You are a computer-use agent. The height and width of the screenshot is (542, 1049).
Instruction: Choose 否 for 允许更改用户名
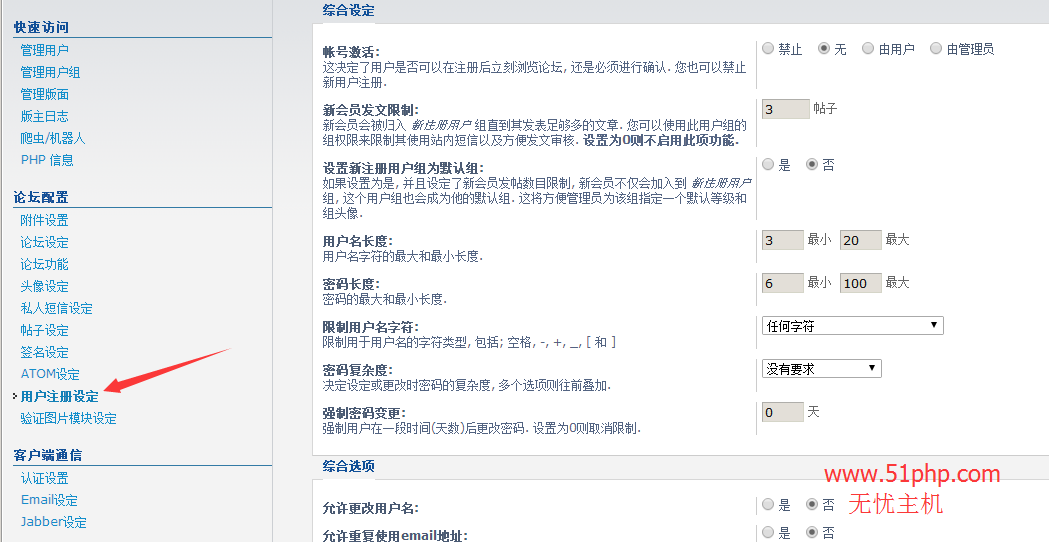click(x=812, y=504)
